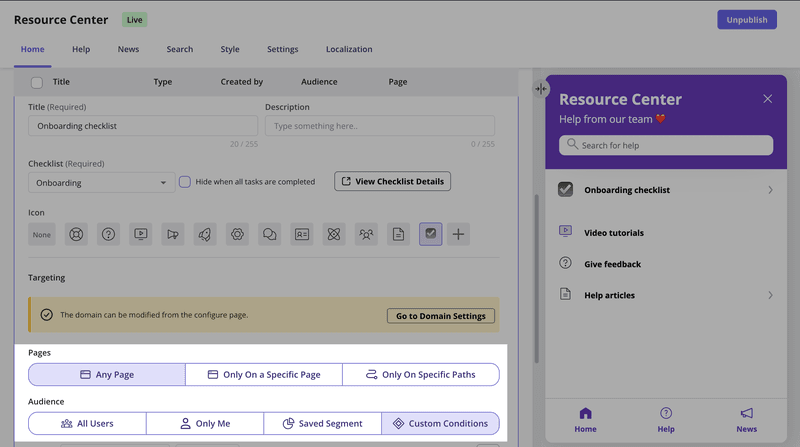The image size is (800, 447).
Task: Expand Help articles chevron in preview
Action: (770, 295)
